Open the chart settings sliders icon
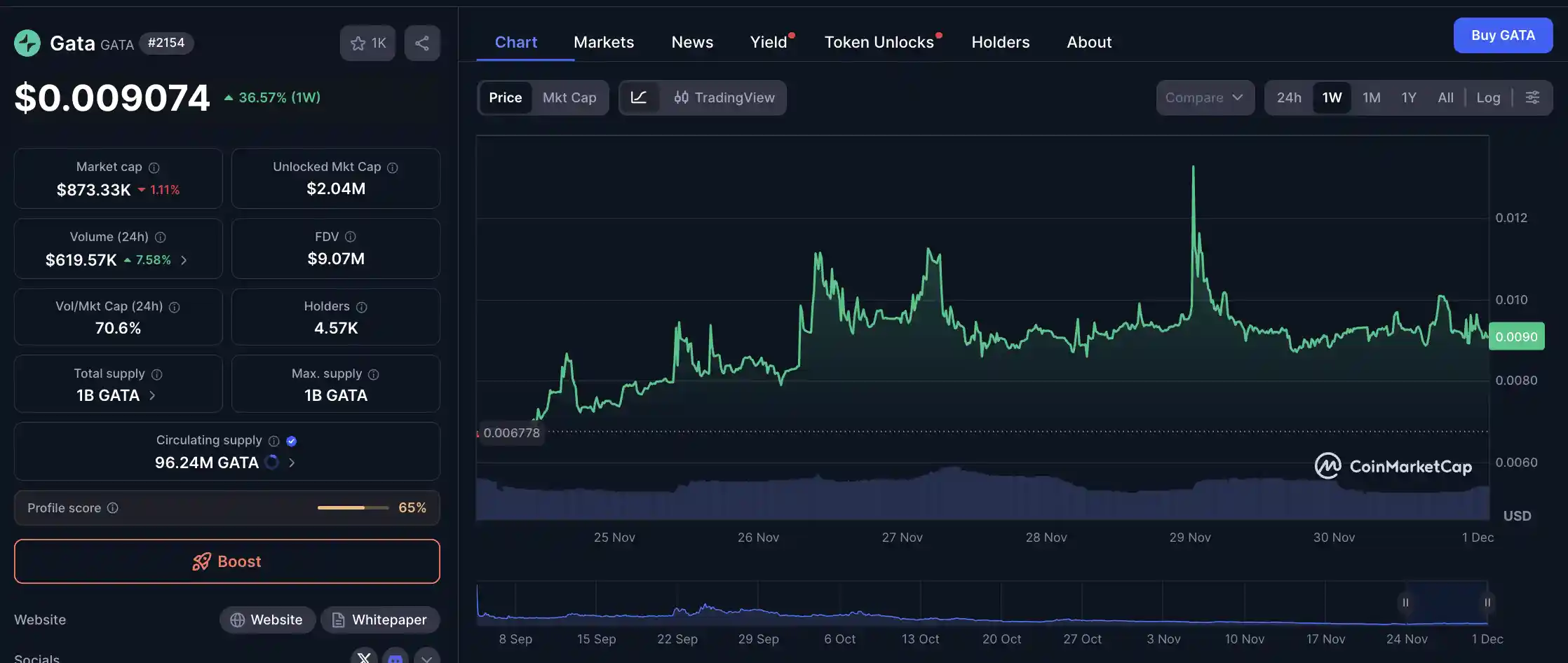Viewport: 1568px width, 663px height. click(1533, 97)
